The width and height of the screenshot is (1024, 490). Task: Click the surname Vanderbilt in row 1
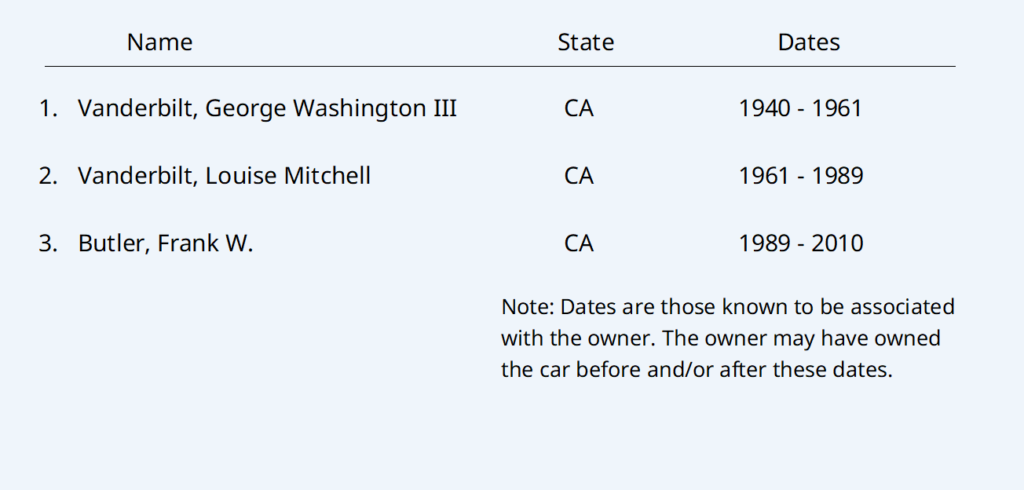click(138, 108)
